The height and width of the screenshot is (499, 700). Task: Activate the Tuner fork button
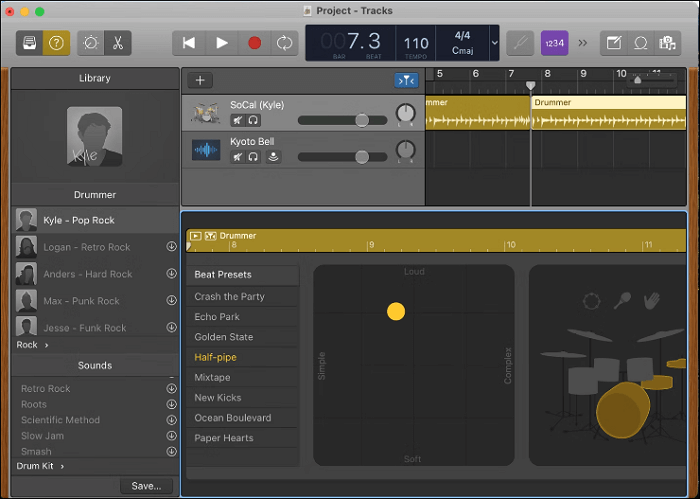pos(520,43)
